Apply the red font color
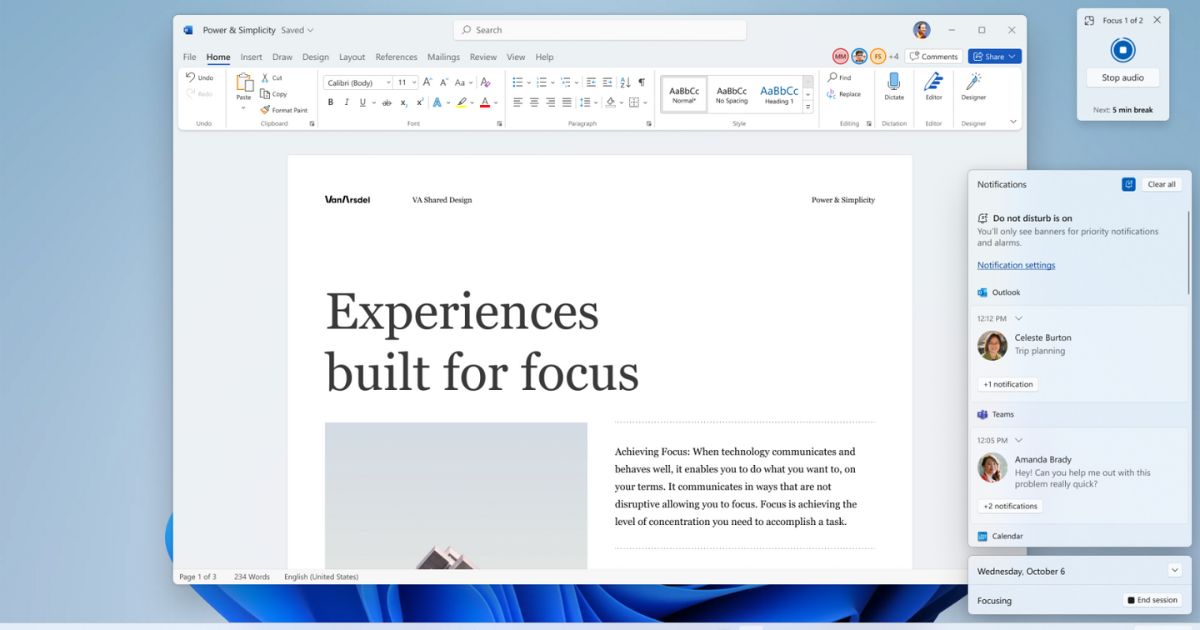The image size is (1200, 630). tap(485, 102)
